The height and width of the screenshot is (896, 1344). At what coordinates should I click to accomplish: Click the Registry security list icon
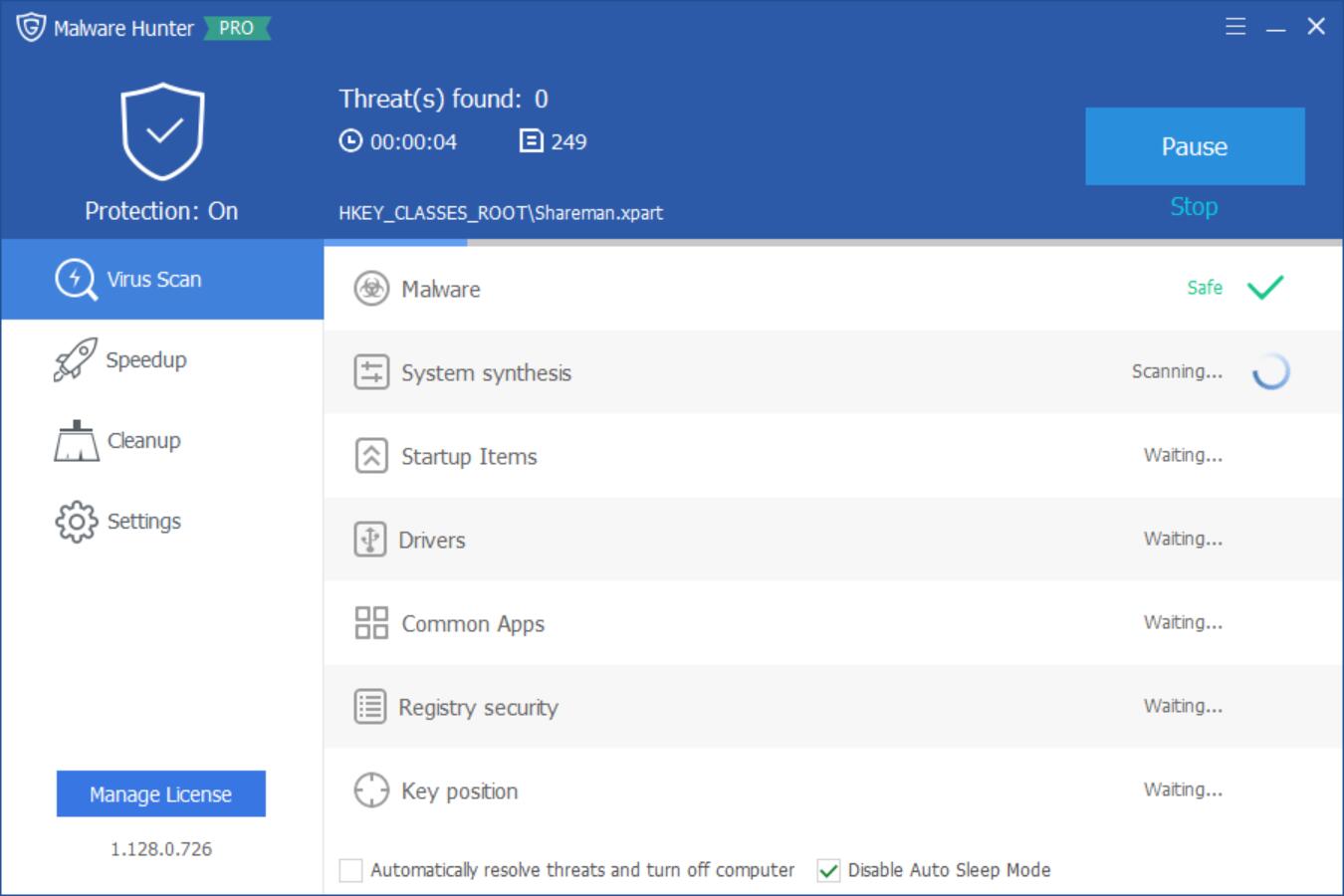point(369,707)
